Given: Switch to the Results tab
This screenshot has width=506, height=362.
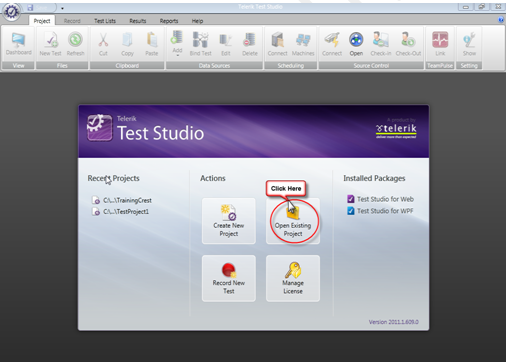Looking at the screenshot, I should pos(138,21).
